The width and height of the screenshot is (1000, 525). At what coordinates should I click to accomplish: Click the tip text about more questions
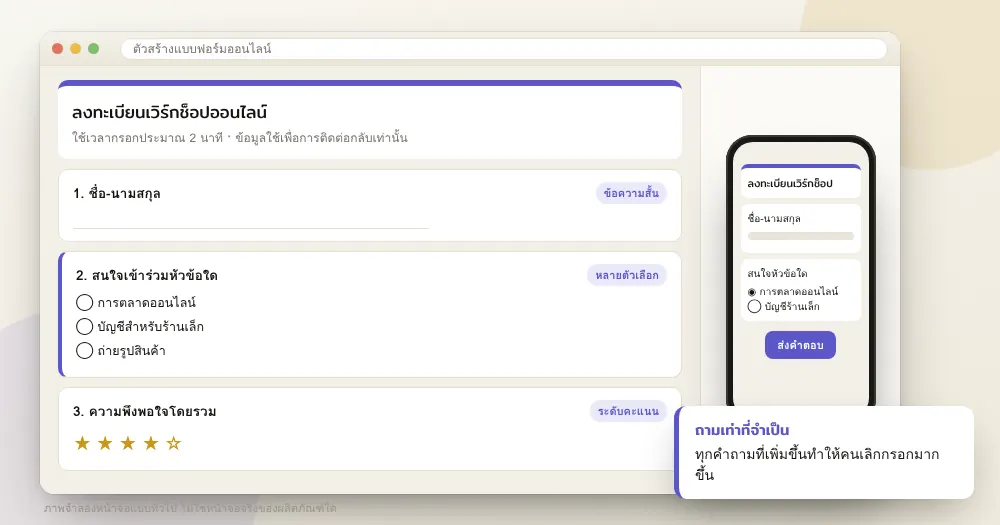point(817,464)
